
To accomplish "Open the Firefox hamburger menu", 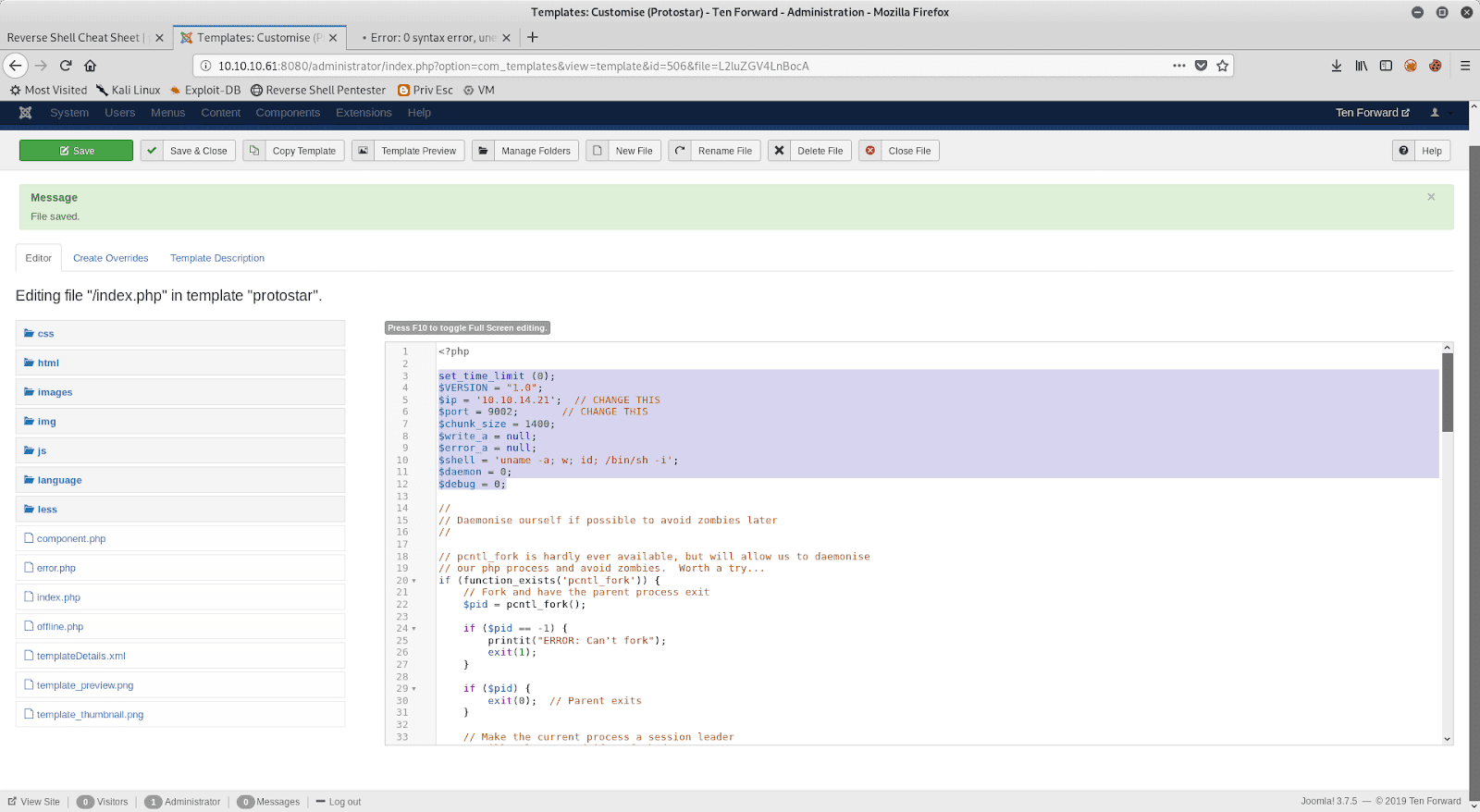I will click(x=1465, y=66).
